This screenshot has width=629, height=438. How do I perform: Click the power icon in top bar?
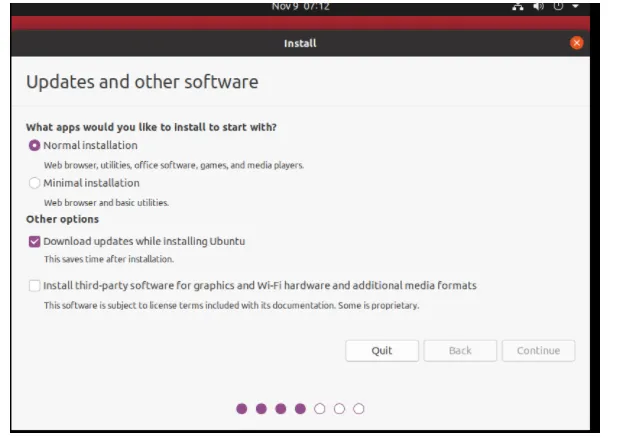(558, 6)
